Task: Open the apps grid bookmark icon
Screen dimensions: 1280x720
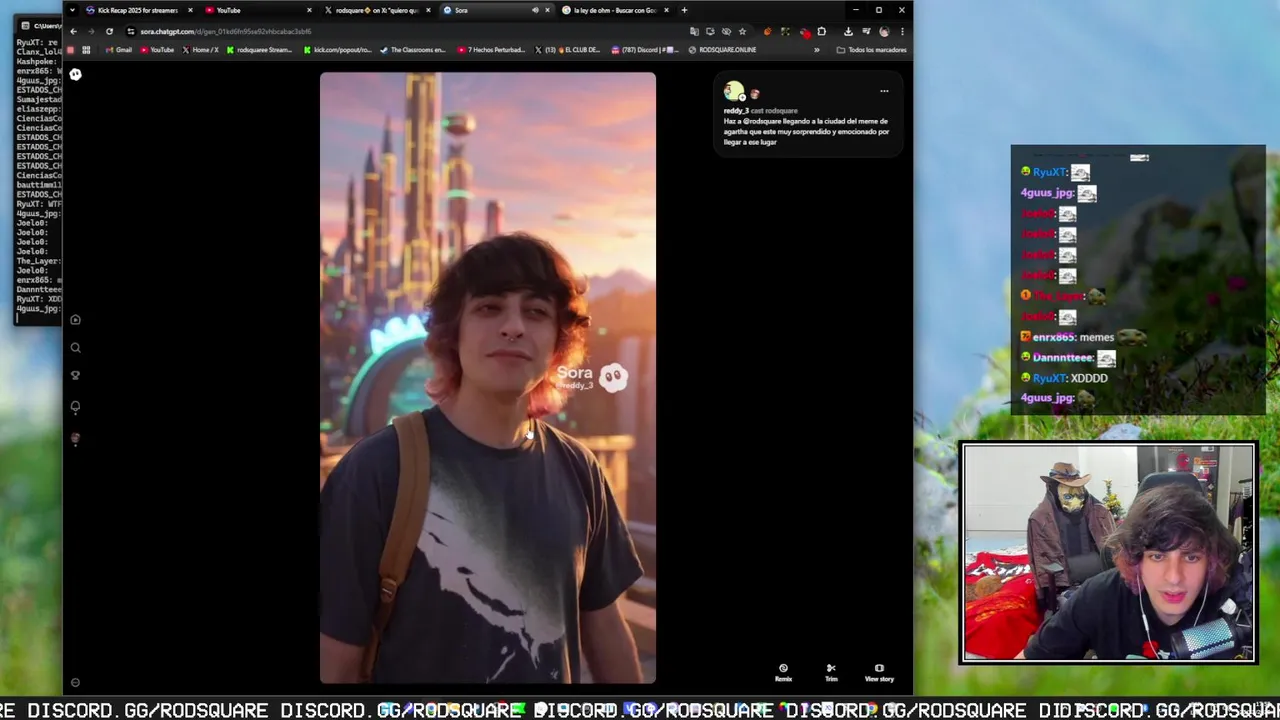Action: 86,50
